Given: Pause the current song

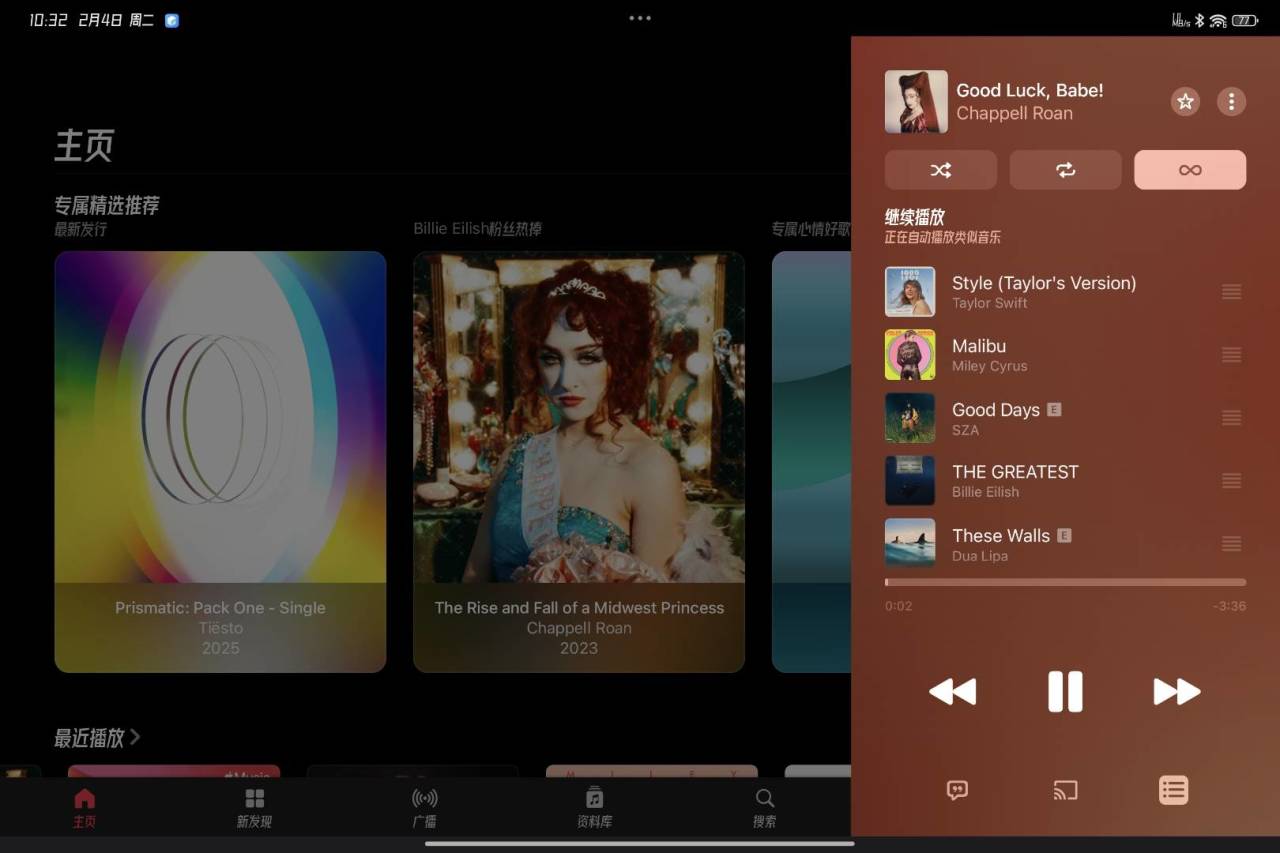Looking at the screenshot, I should [1065, 691].
